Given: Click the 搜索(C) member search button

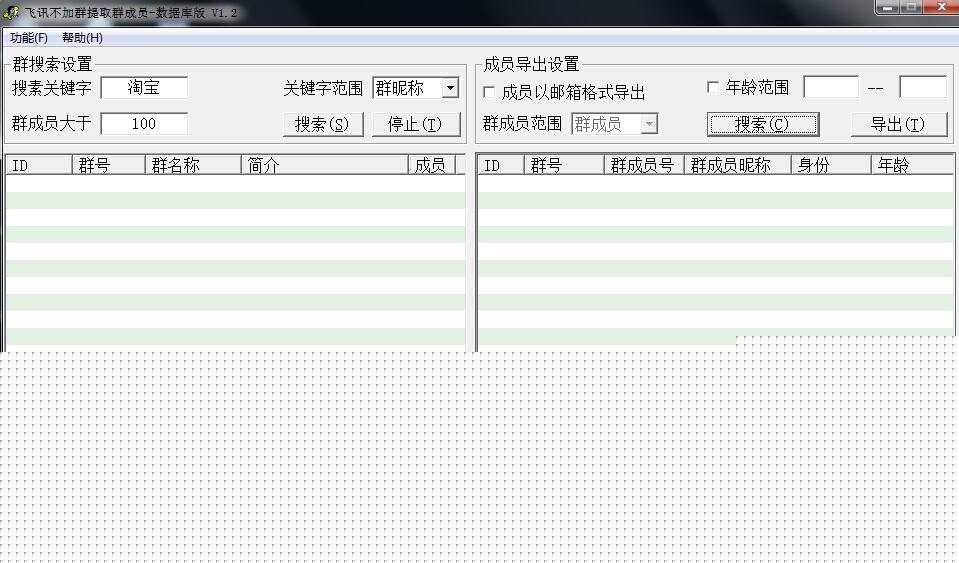Looking at the screenshot, I should point(763,125).
